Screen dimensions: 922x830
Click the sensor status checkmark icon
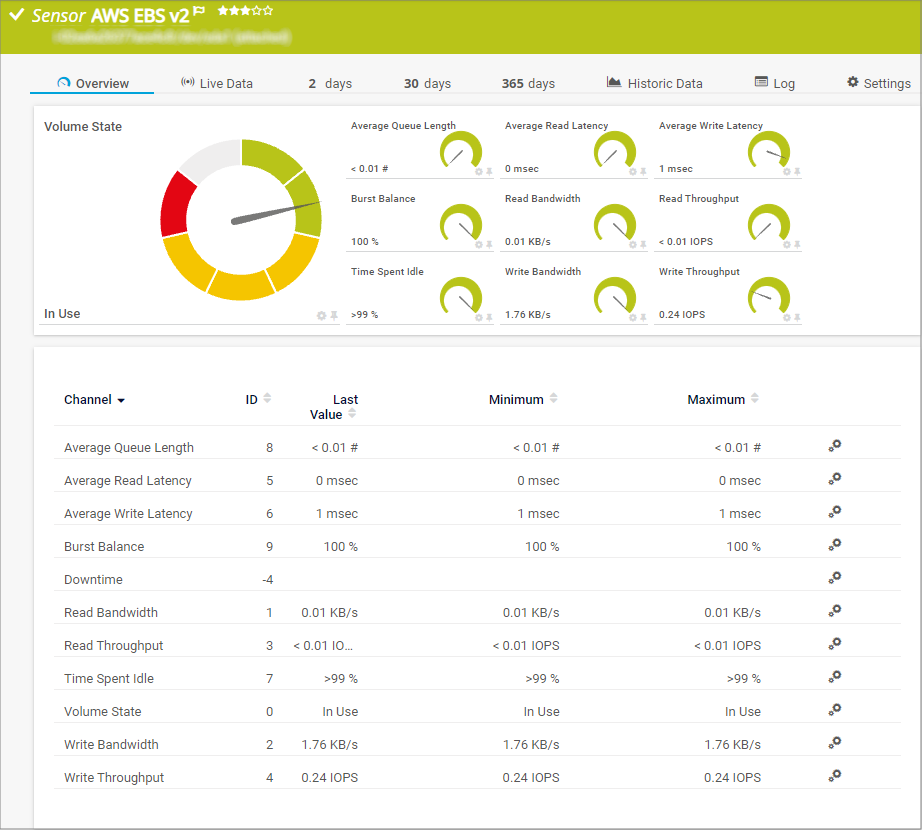click(16, 15)
